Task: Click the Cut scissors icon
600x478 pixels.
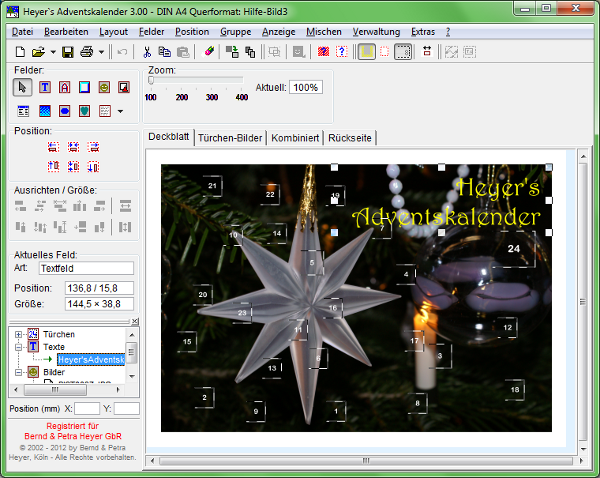Action: coord(147,51)
